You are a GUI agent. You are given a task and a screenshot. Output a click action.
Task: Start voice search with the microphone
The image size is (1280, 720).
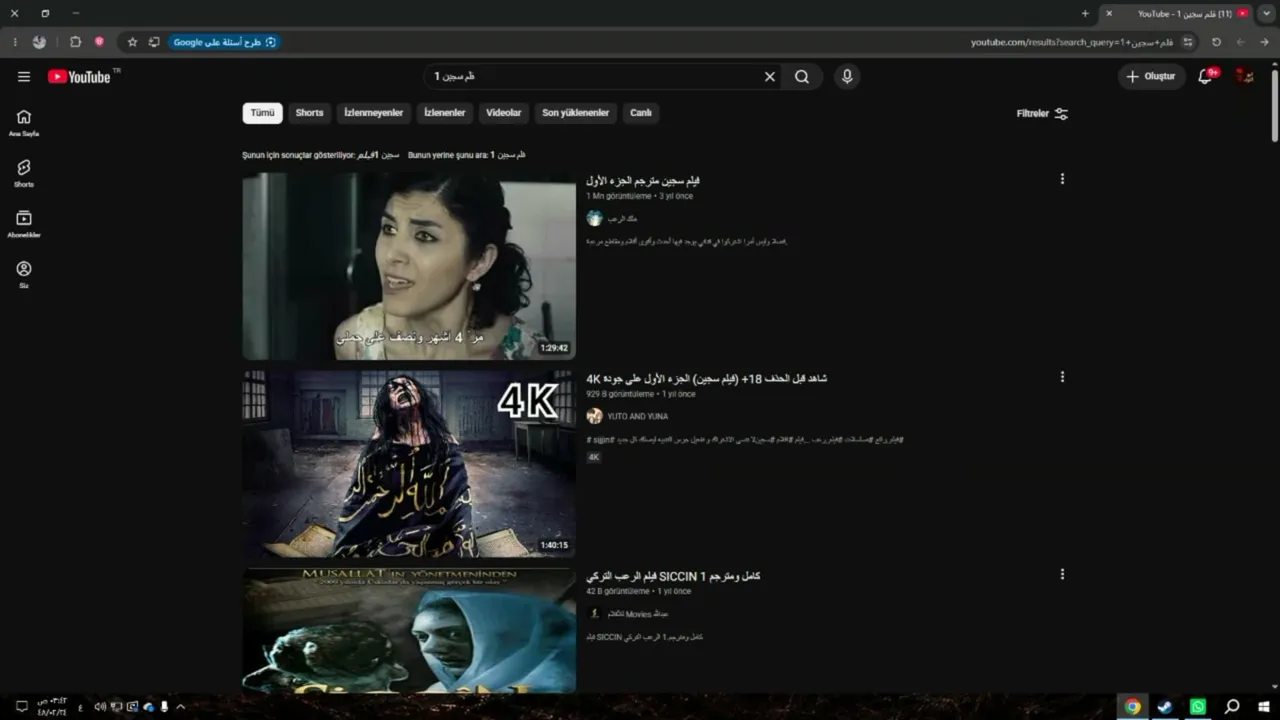847,77
